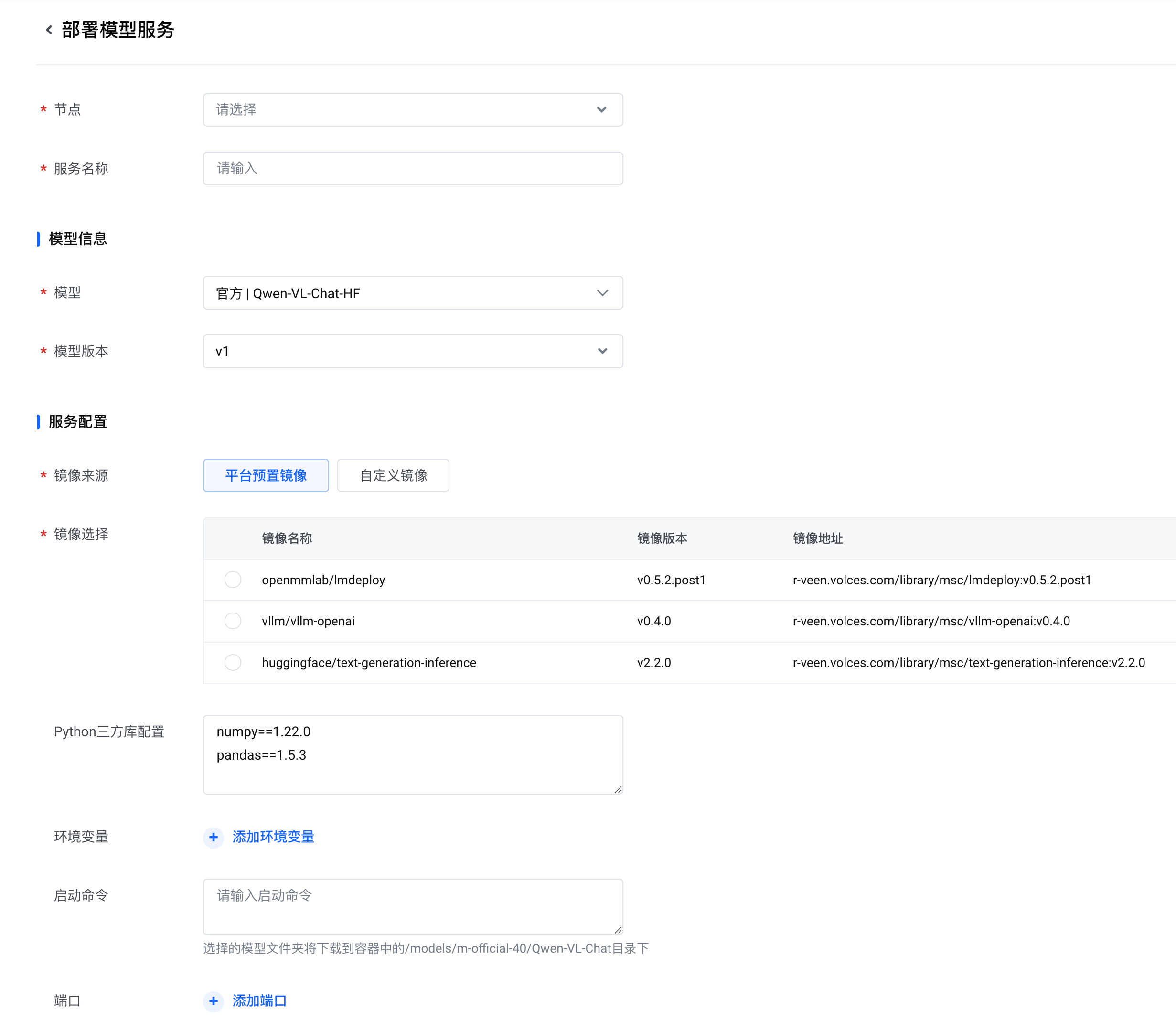Click the model download path hint text

click(x=426, y=948)
